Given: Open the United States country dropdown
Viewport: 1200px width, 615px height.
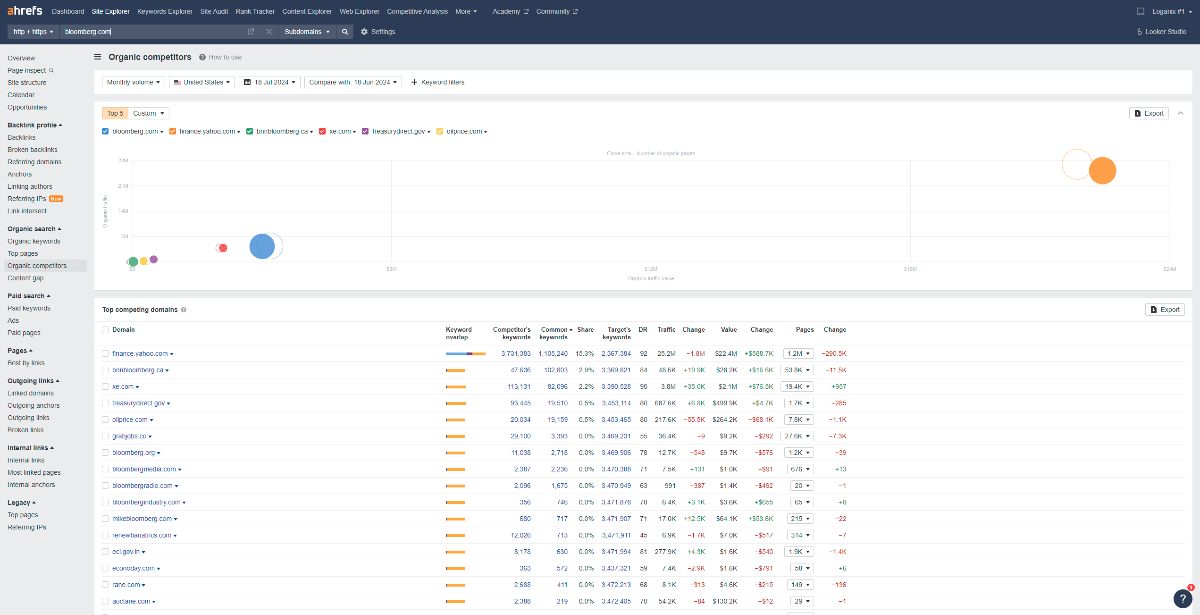Looking at the screenshot, I should [x=200, y=82].
